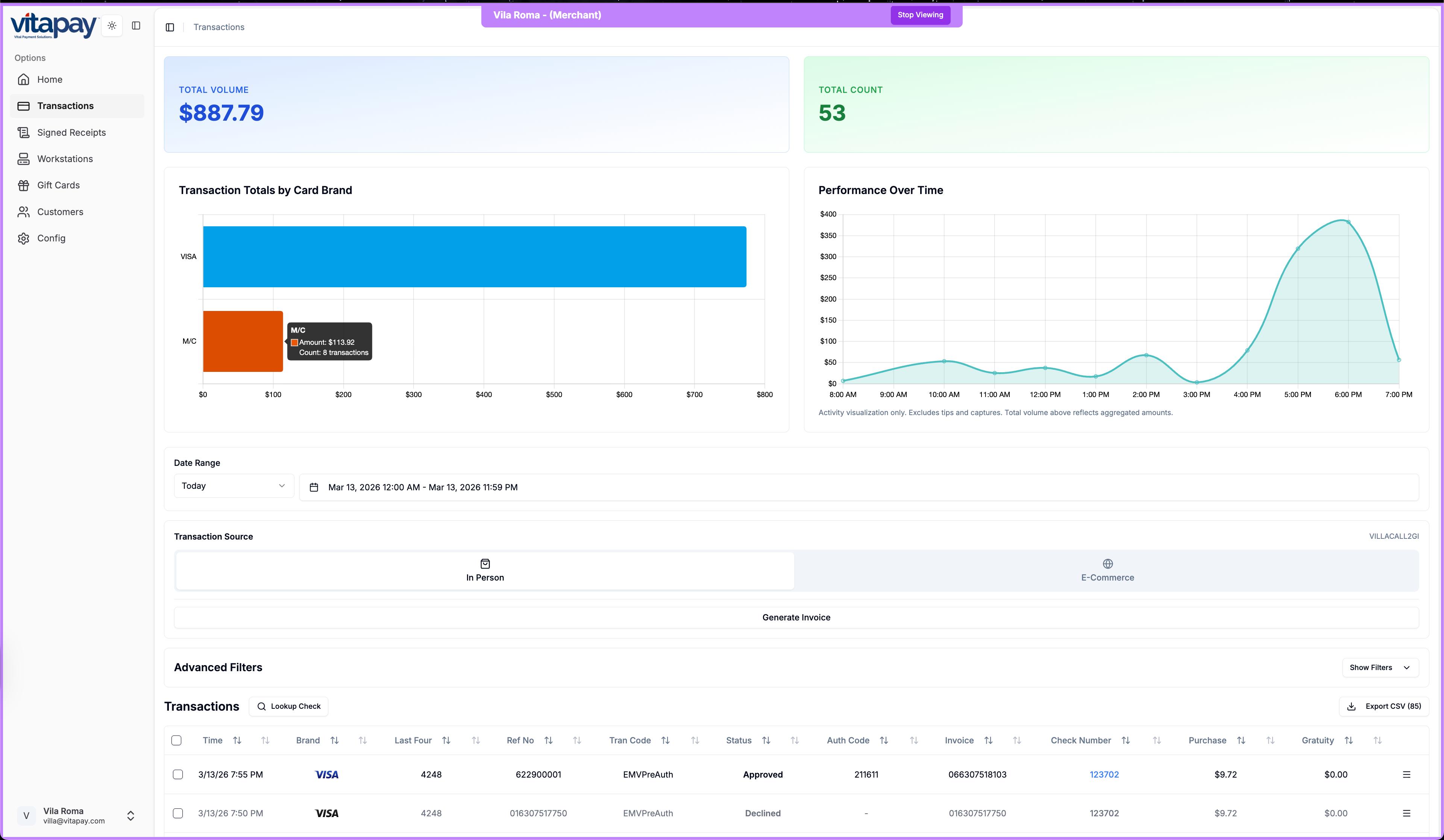Toggle the select-all checkbox in transactions header
This screenshot has width=1444, height=840.
[x=177, y=740]
